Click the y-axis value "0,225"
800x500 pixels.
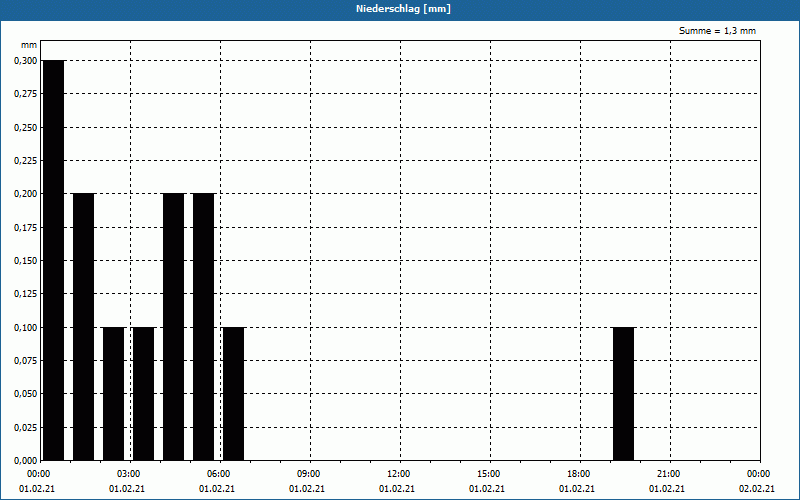pos(26,161)
